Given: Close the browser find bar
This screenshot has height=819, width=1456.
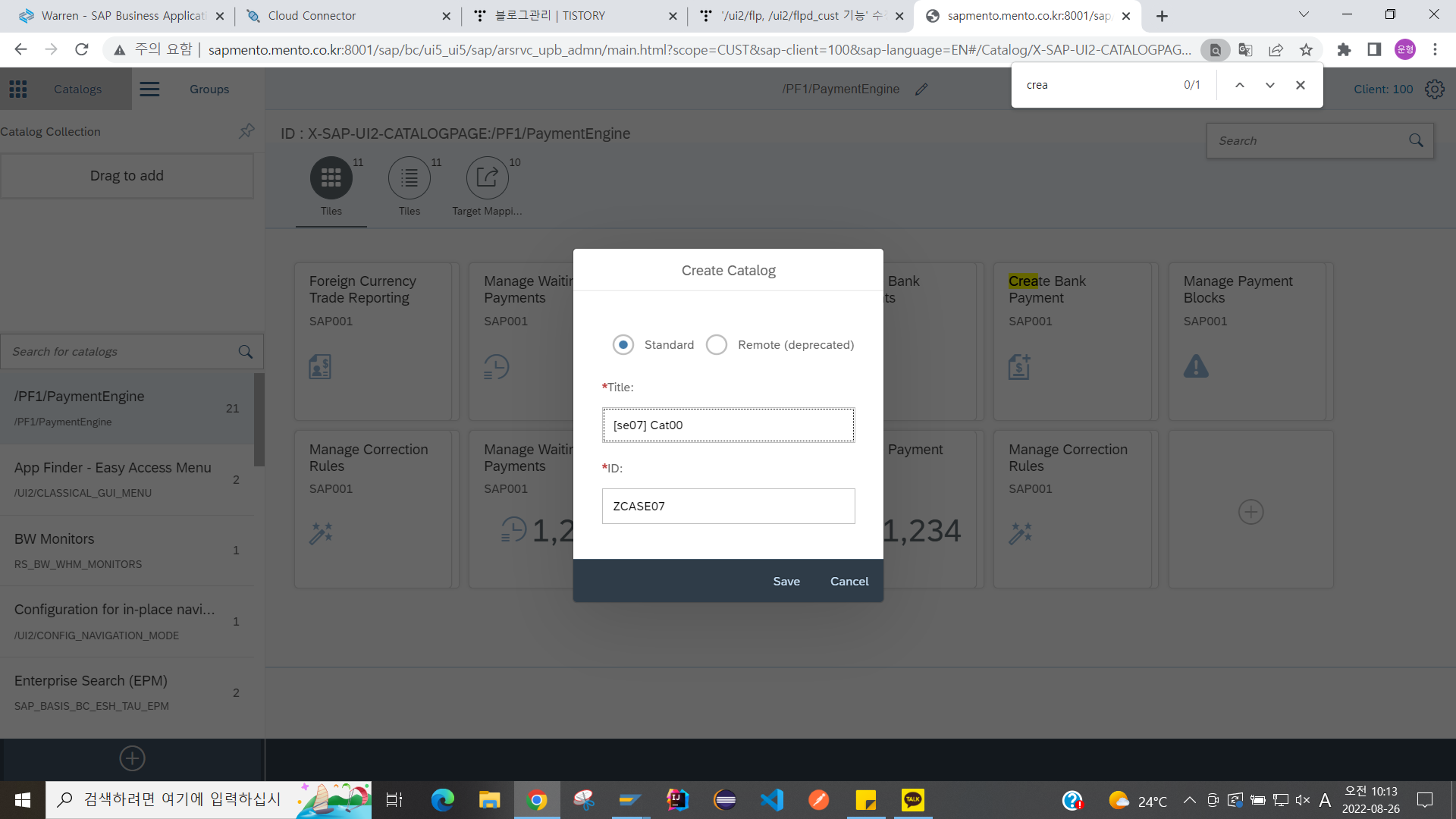Looking at the screenshot, I should click(1300, 85).
